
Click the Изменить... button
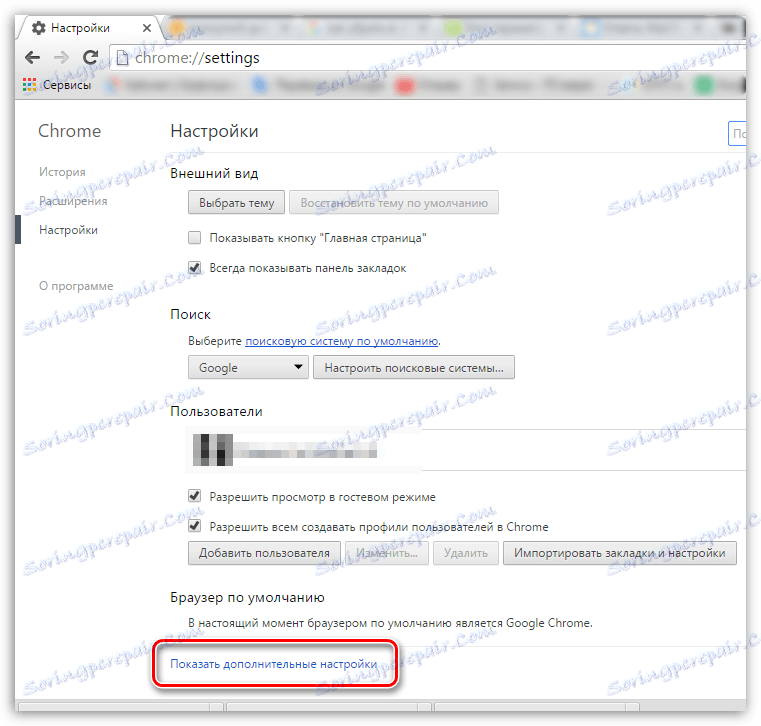tap(387, 553)
